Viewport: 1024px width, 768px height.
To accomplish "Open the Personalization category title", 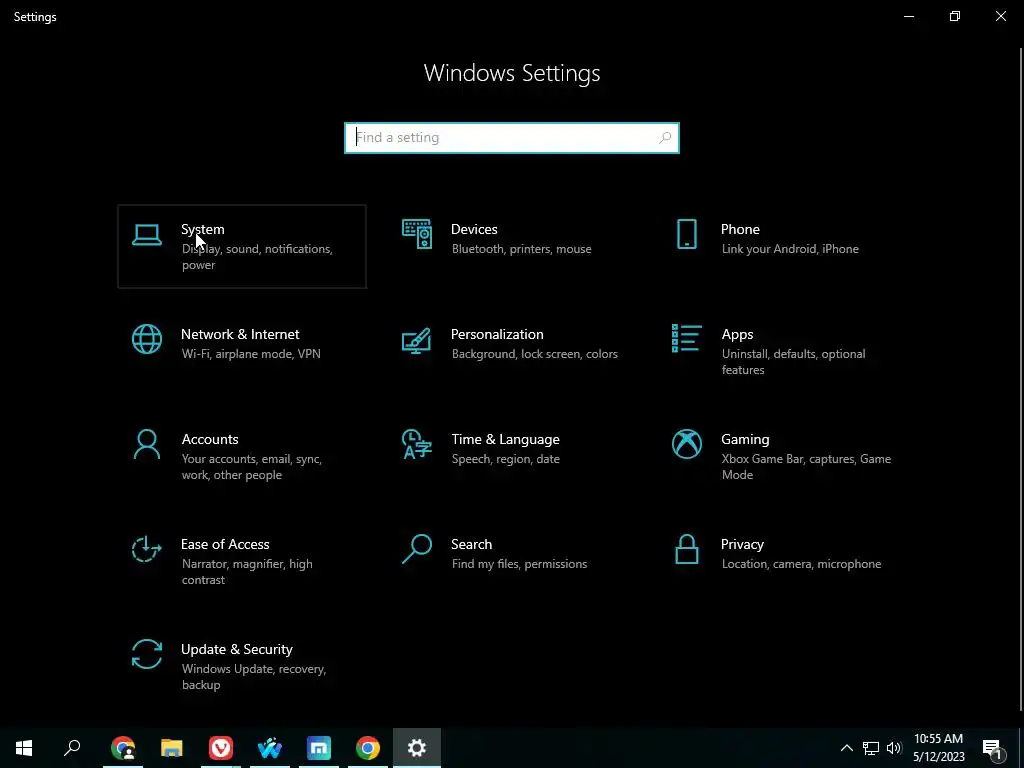I will [497, 334].
